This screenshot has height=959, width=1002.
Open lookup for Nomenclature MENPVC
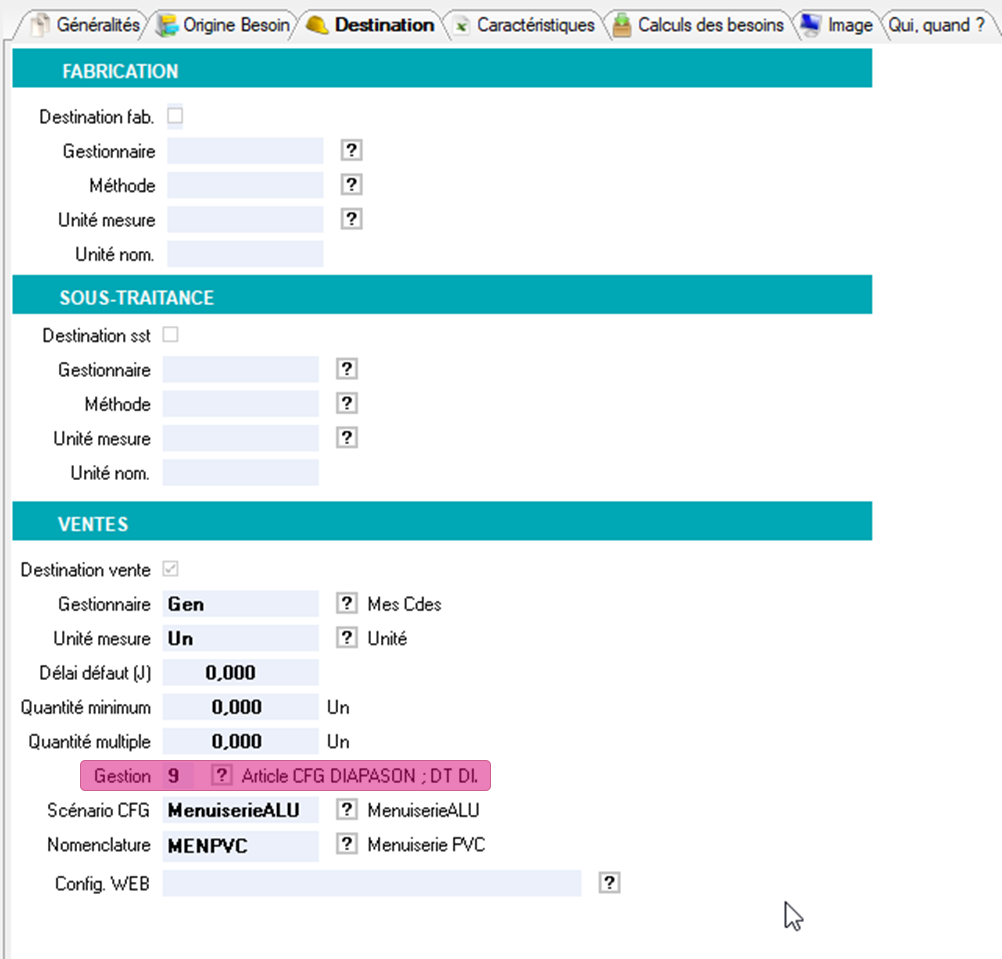(346, 845)
